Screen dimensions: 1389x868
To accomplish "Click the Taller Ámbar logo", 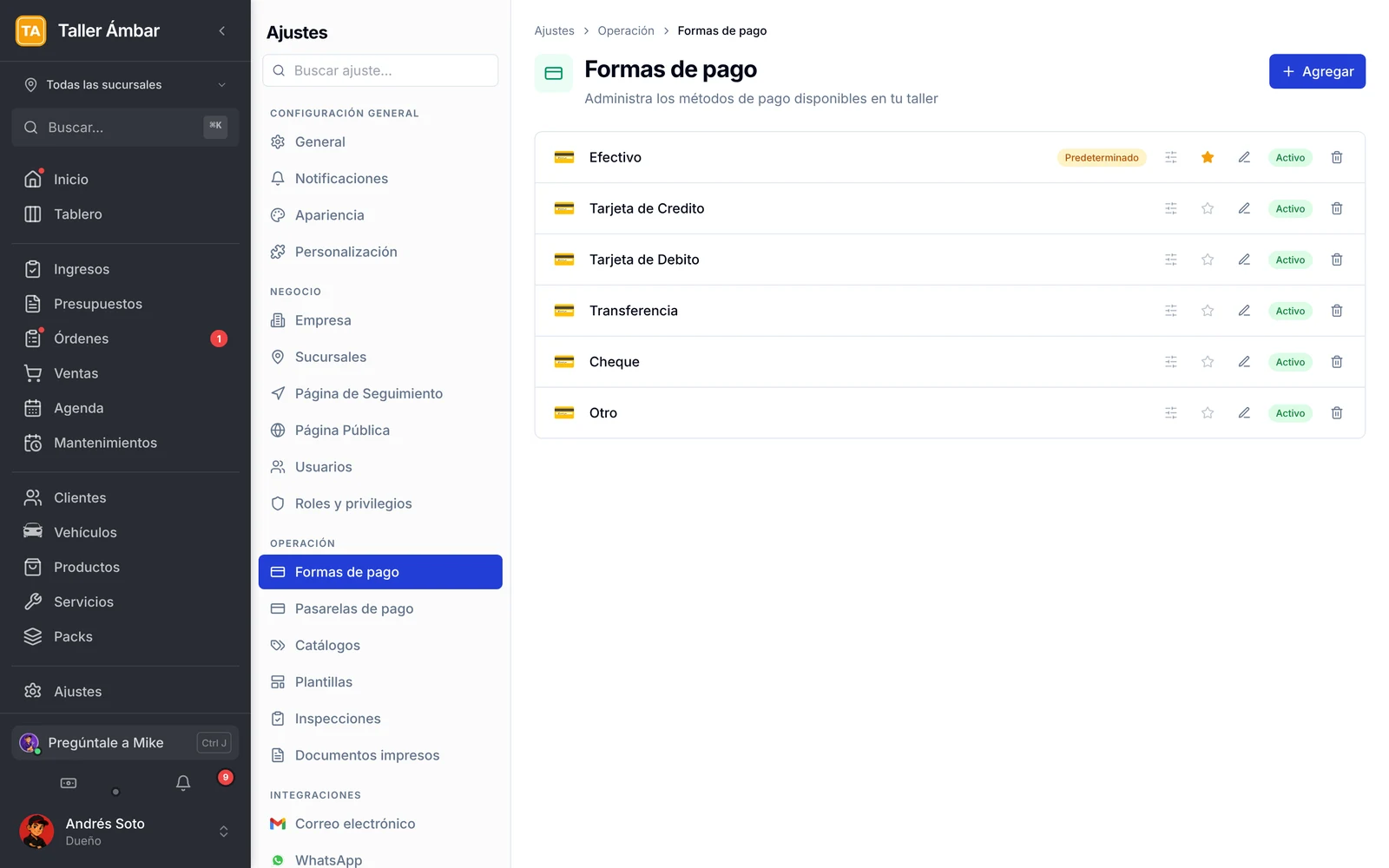I will (31, 30).
